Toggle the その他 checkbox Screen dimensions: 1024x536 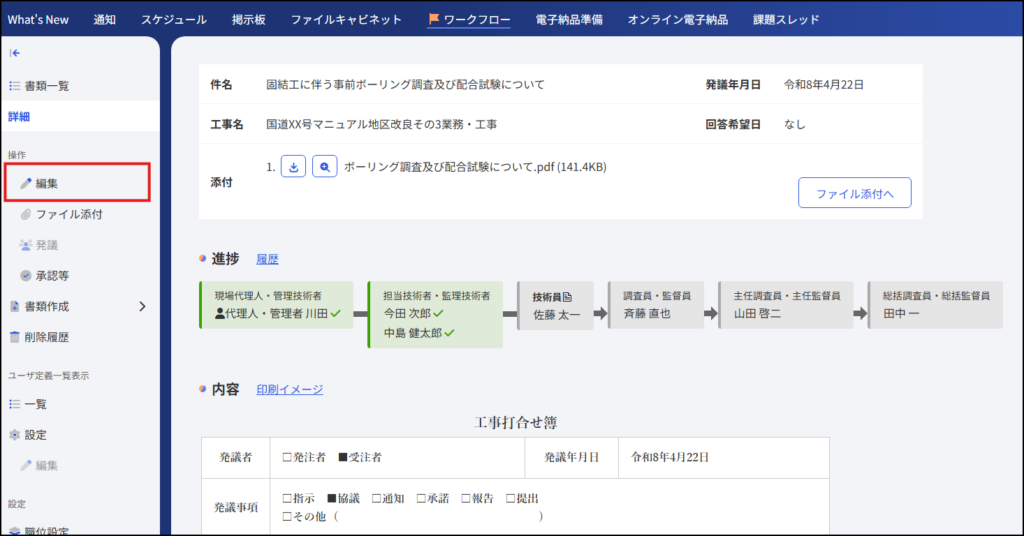coord(287,516)
